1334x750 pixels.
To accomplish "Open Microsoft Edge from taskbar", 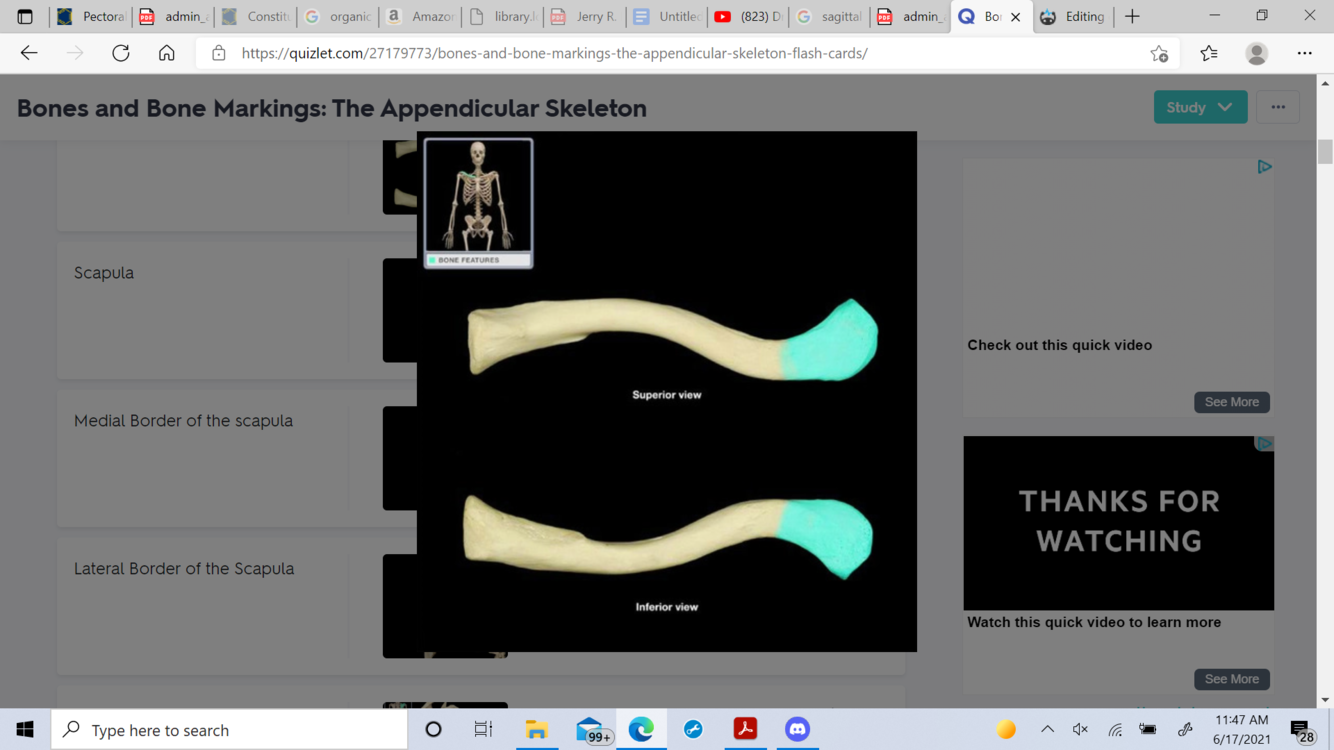I will point(641,730).
